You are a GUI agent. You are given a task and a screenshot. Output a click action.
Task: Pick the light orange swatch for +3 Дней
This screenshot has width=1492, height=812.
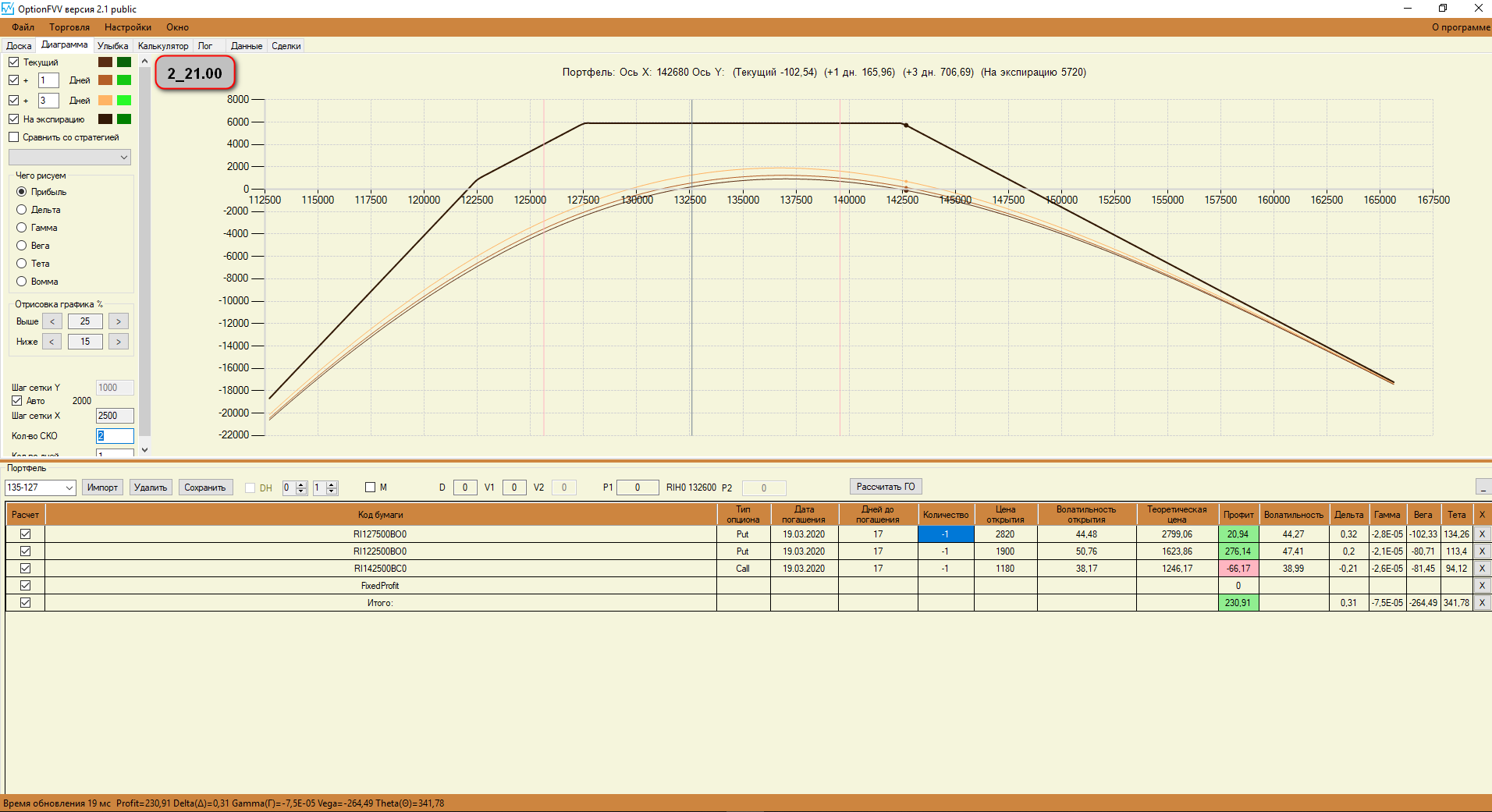pos(105,101)
